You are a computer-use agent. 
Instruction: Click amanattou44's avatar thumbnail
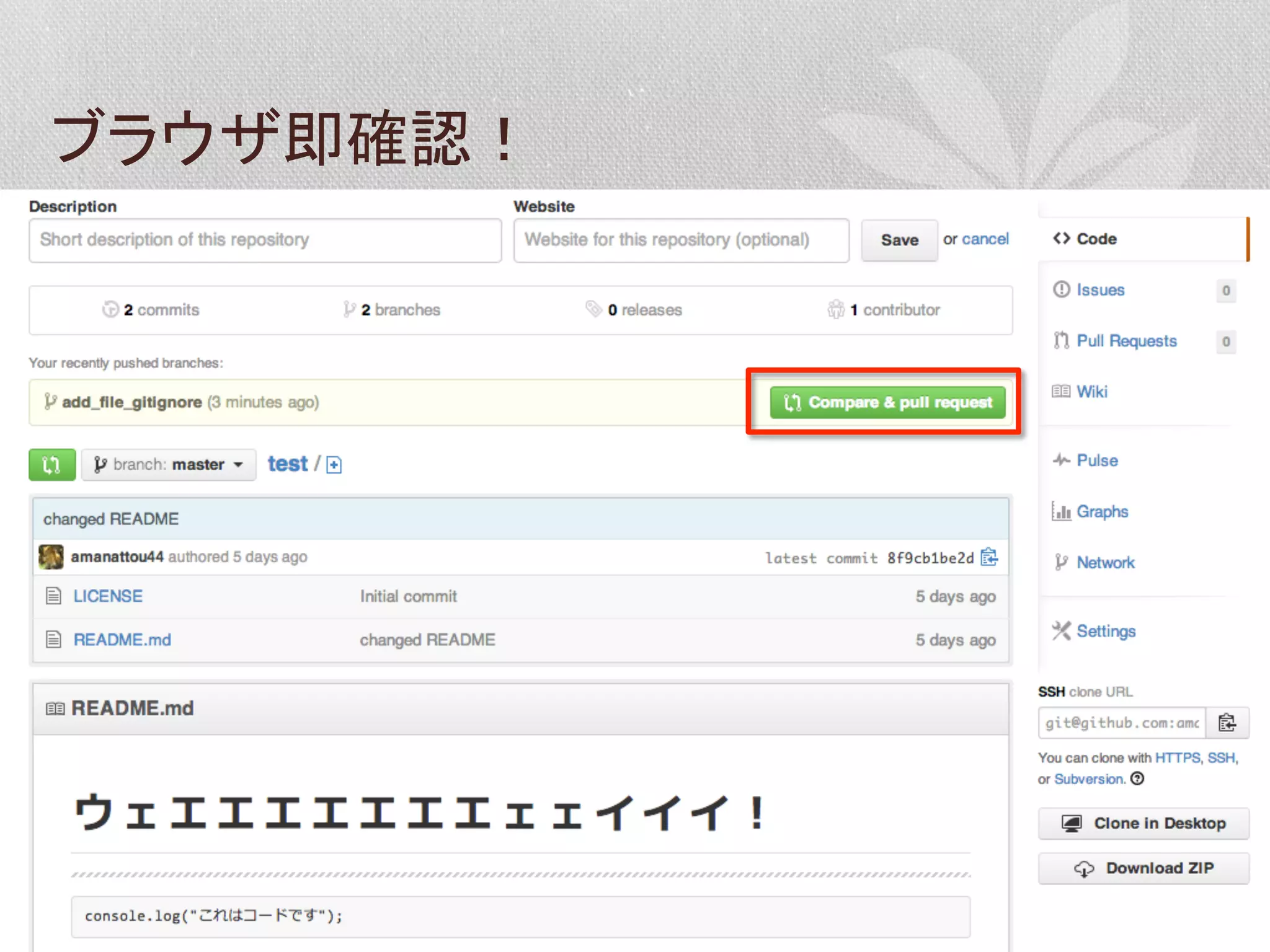pos(51,557)
